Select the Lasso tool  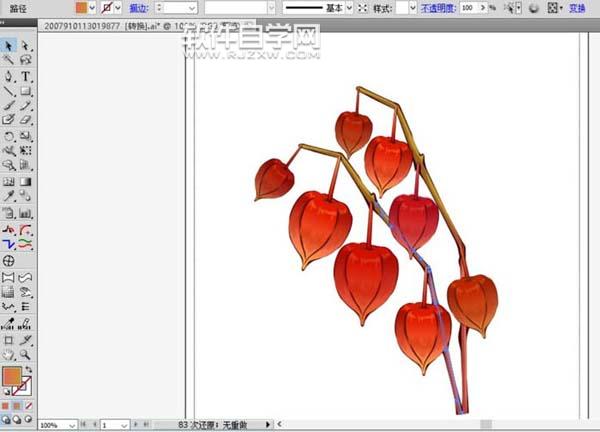click(26, 61)
